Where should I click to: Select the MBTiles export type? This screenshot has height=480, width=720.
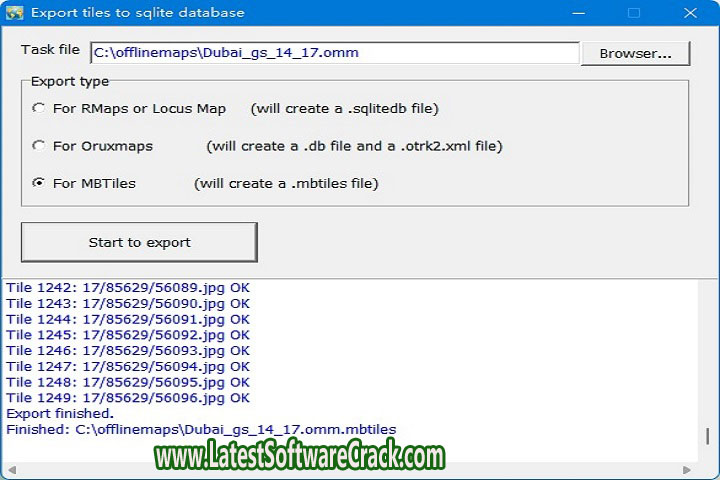click(x=39, y=183)
